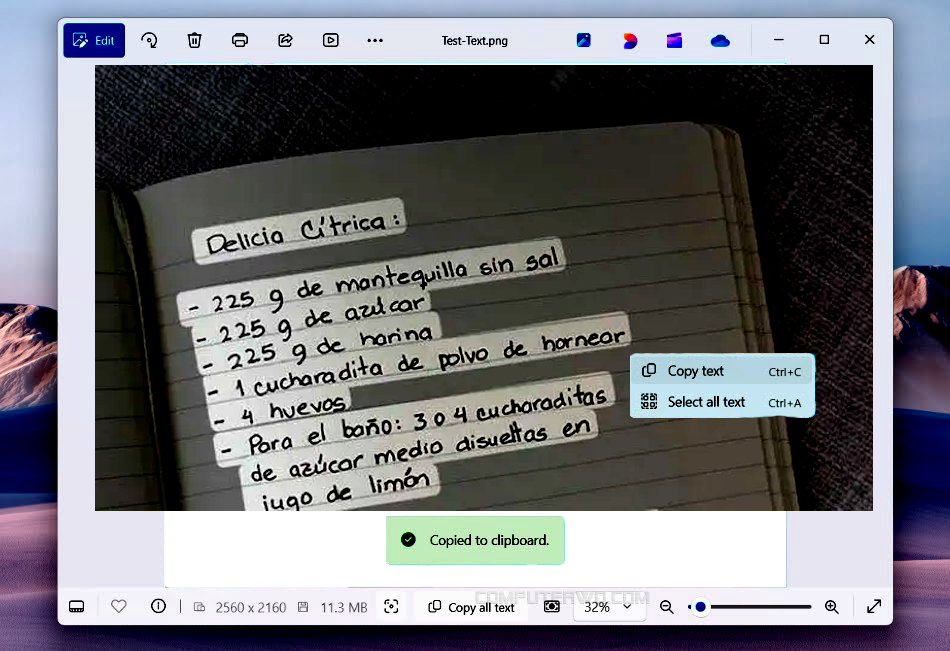Viewport: 950px width, 651px height.
Task: Click the 'Para el baño: 3 o 4 cucharaditas' line
Action: pos(415,419)
